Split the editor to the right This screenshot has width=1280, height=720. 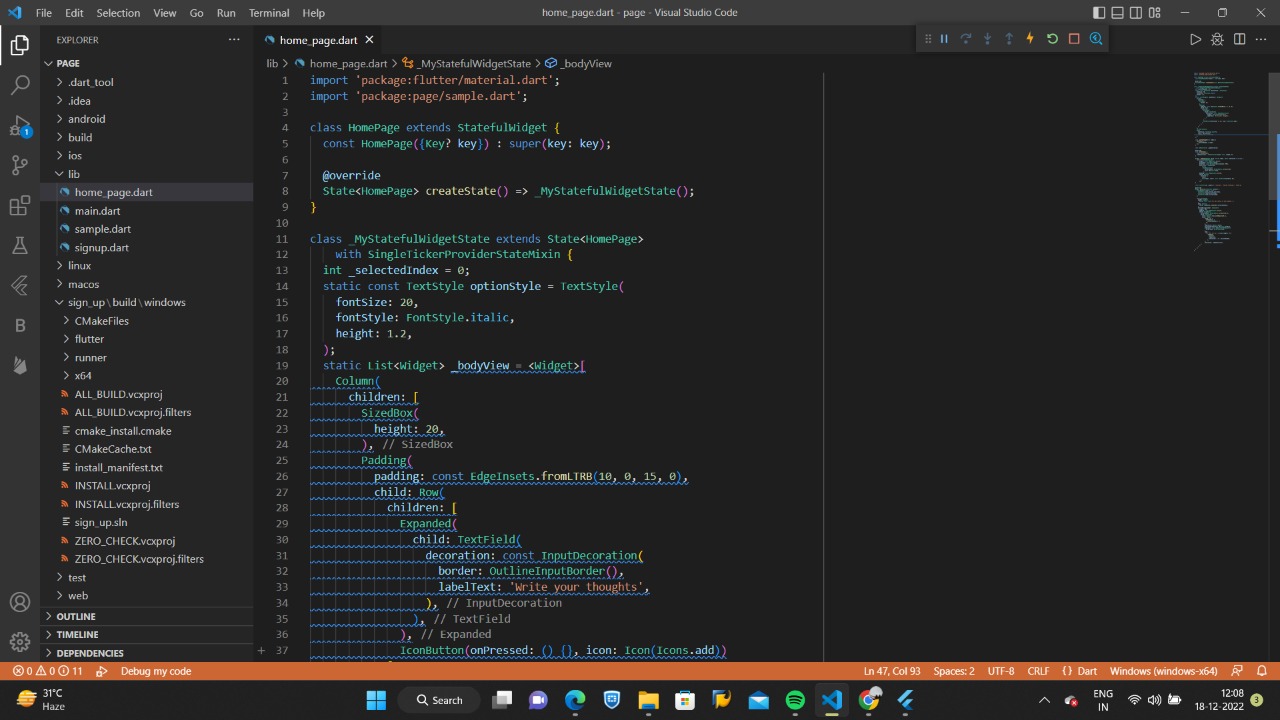point(1239,39)
